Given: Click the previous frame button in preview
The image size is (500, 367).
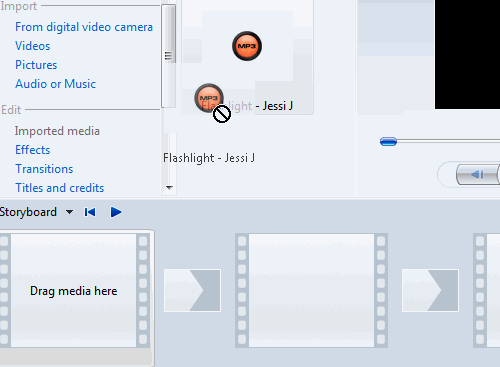Looking at the screenshot, I should tap(477, 174).
